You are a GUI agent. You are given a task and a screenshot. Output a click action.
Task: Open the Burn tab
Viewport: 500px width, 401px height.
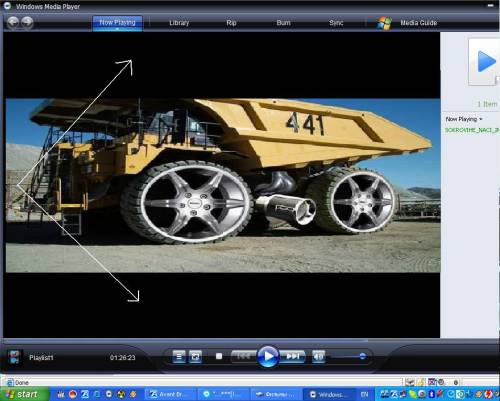point(284,23)
